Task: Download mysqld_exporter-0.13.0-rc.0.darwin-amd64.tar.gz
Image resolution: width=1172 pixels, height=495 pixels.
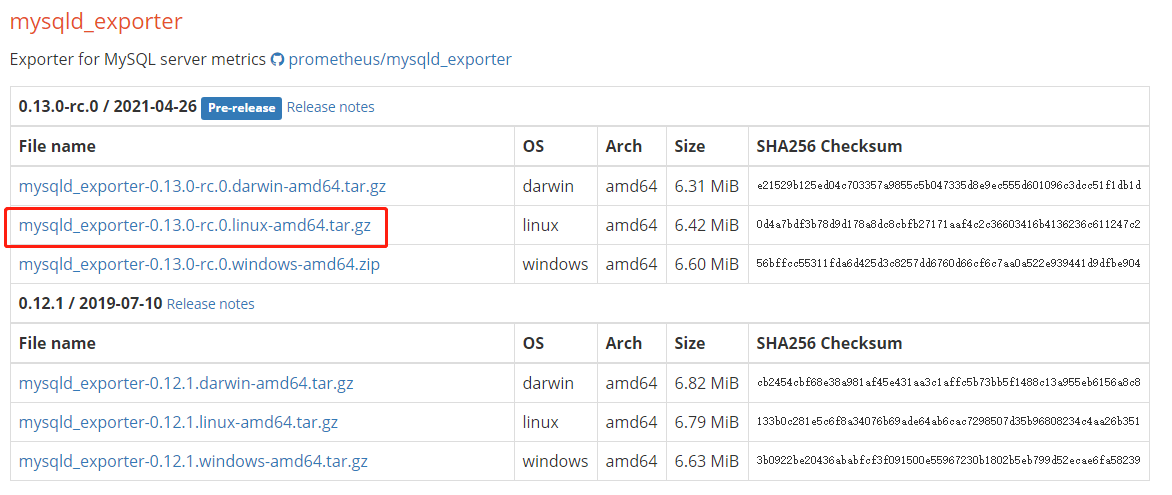Action: pos(203,186)
